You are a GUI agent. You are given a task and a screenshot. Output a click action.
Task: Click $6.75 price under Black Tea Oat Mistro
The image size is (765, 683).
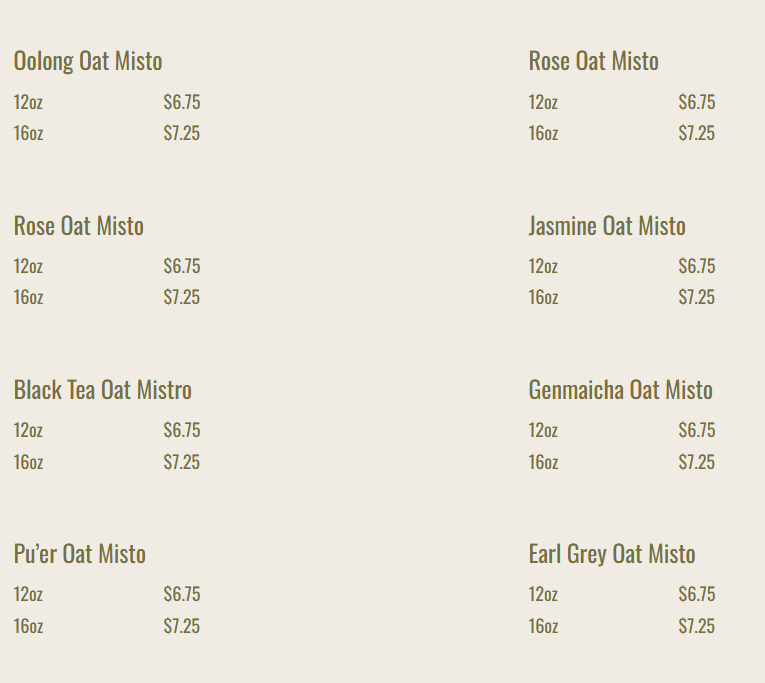coord(182,430)
